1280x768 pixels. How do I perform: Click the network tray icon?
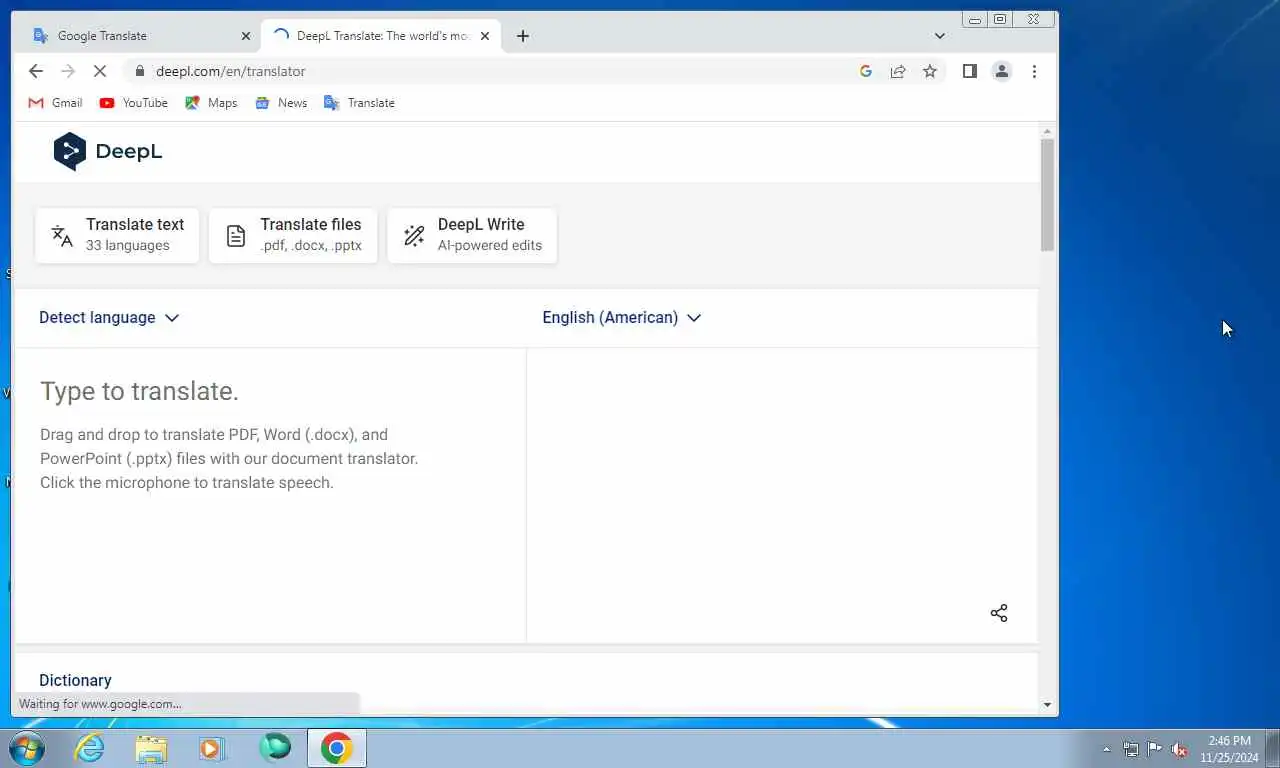(x=1131, y=749)
